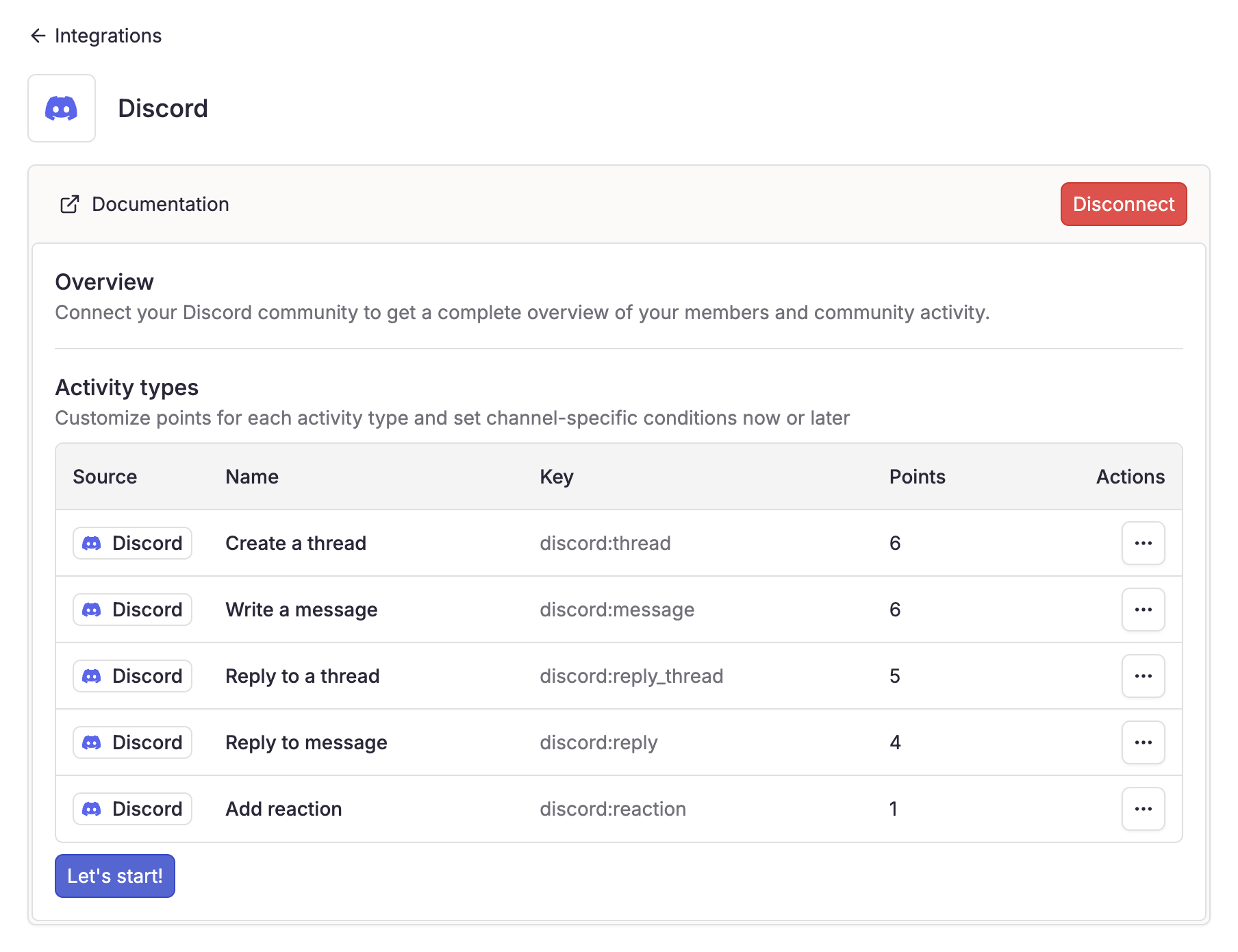Image resolution: width=1238 pixels, height=952 pixels.
Task: Open actions menu for Create a thread
Action: tap(1144, 543)
